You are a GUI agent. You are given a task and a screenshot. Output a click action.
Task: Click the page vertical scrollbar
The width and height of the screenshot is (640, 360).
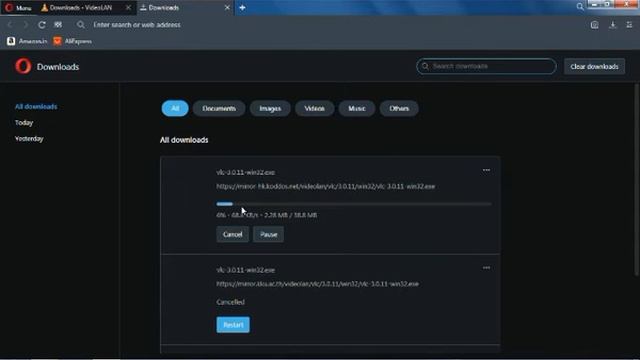point(637,180)
